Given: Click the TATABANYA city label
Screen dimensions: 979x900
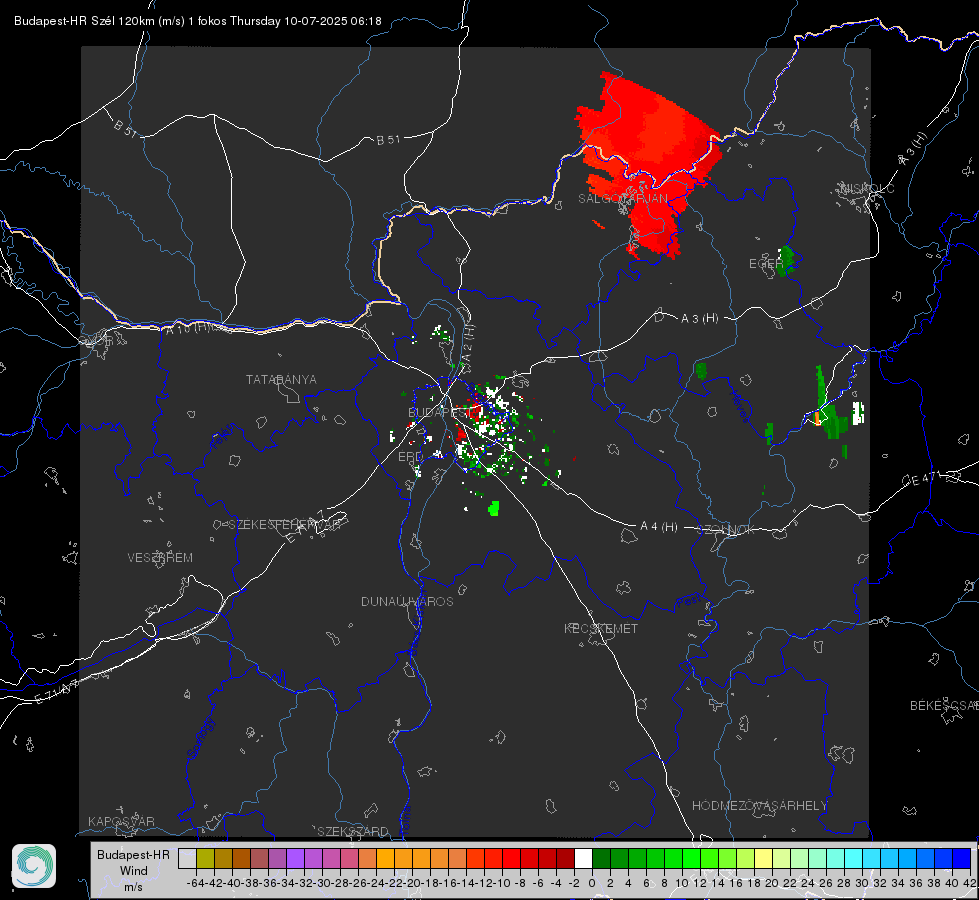Looking at the screenshot, I should [281, 379].
